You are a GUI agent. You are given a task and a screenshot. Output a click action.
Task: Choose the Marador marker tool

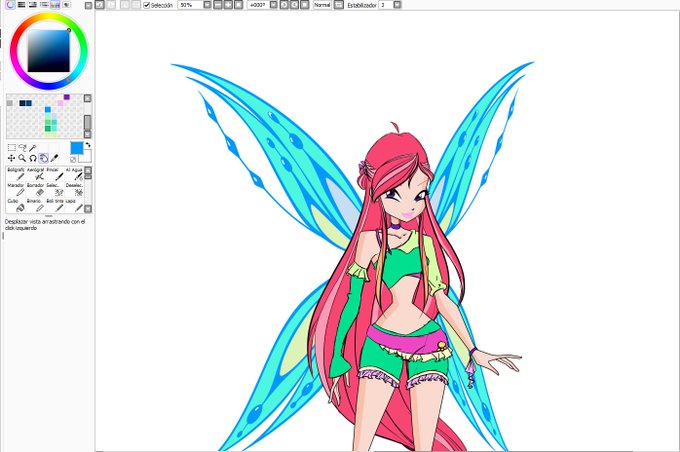tap(16, 190)
